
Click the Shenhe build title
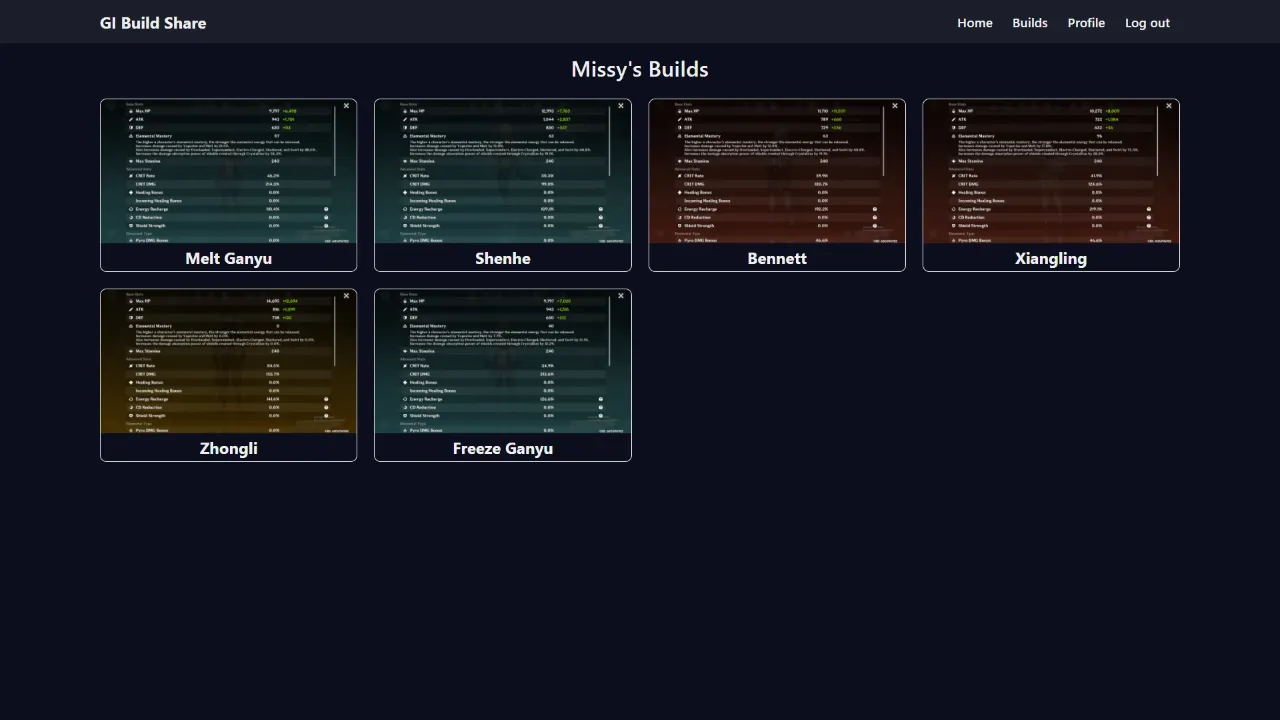coord(502,258)
